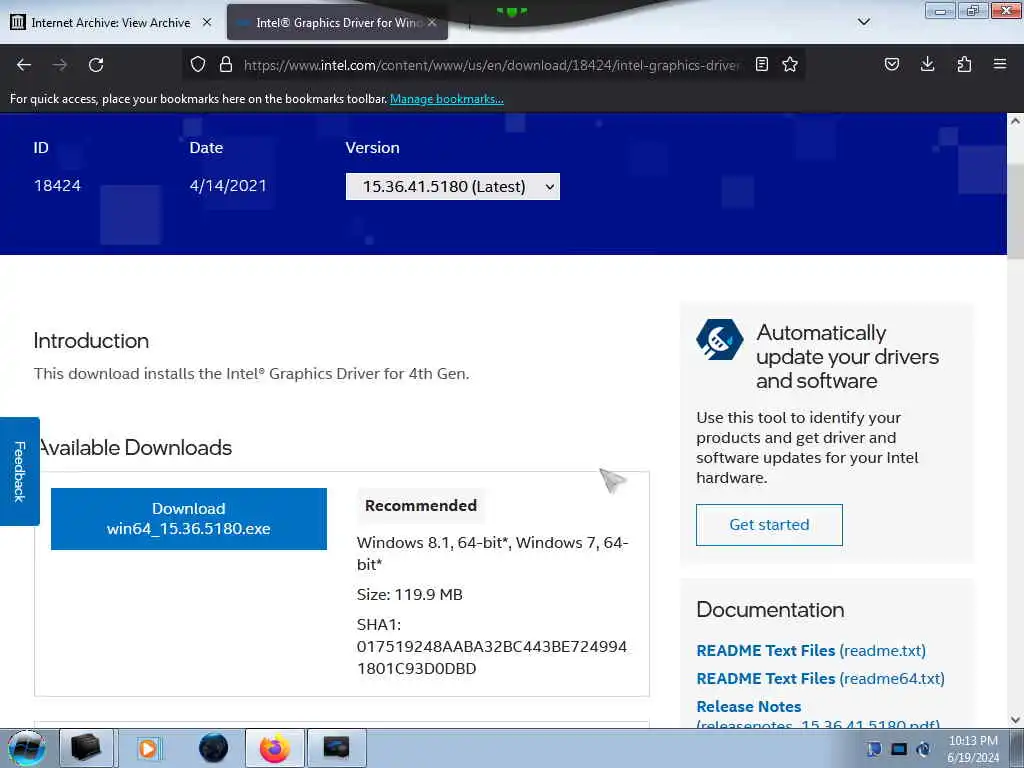Go back using the browser back arrow
1024x768 pixels.
pyautogui.click(x=24, y=65)
